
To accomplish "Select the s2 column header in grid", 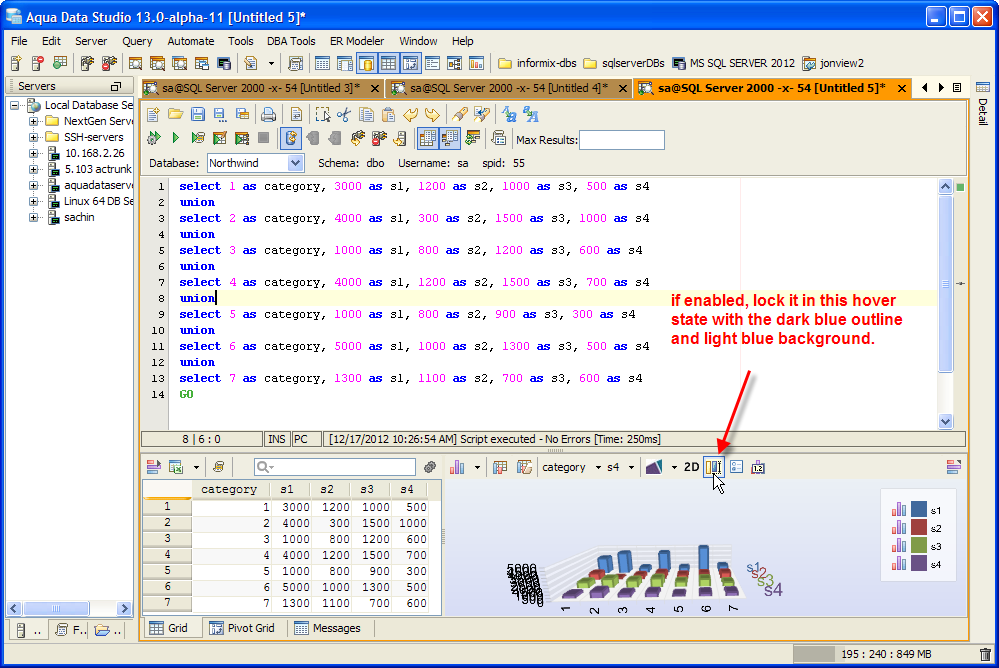I will (327, 490).
